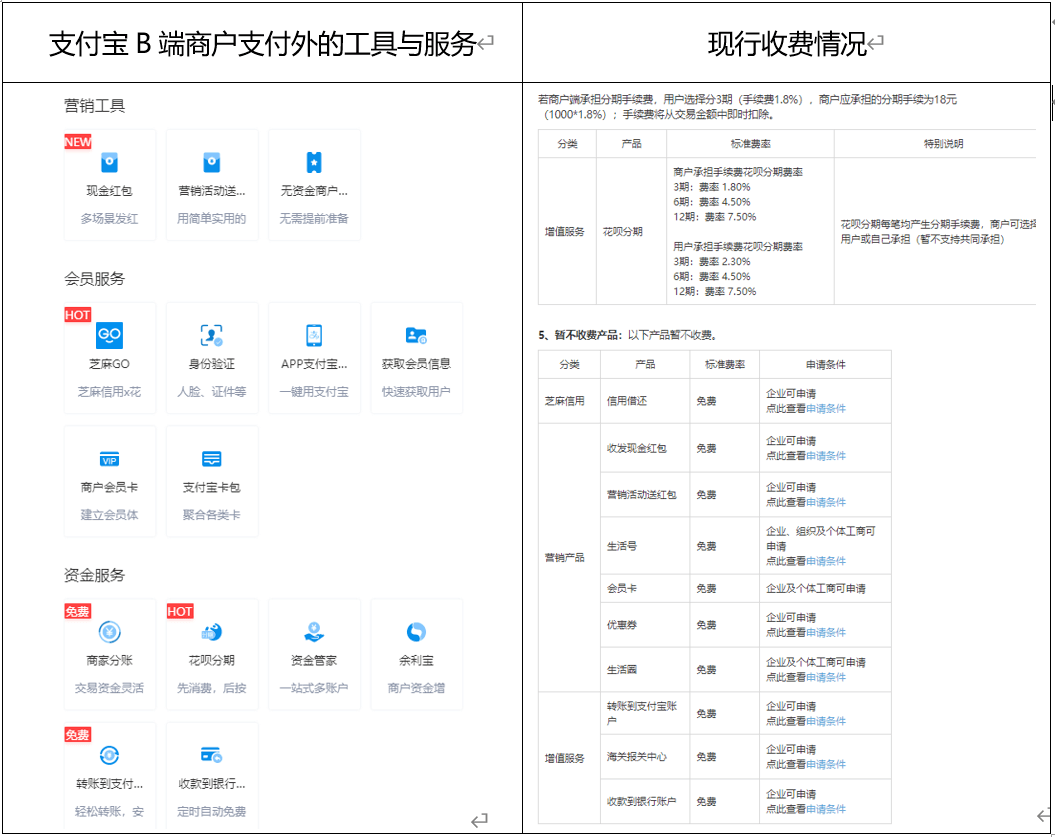Click the 企业及个体工商可申请 text in 会员卡 row

tap(815, 589)
